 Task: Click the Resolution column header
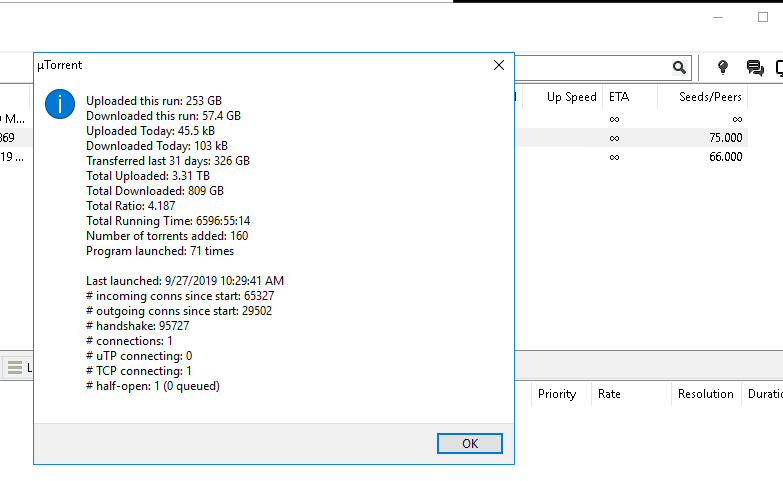(706, 394)
